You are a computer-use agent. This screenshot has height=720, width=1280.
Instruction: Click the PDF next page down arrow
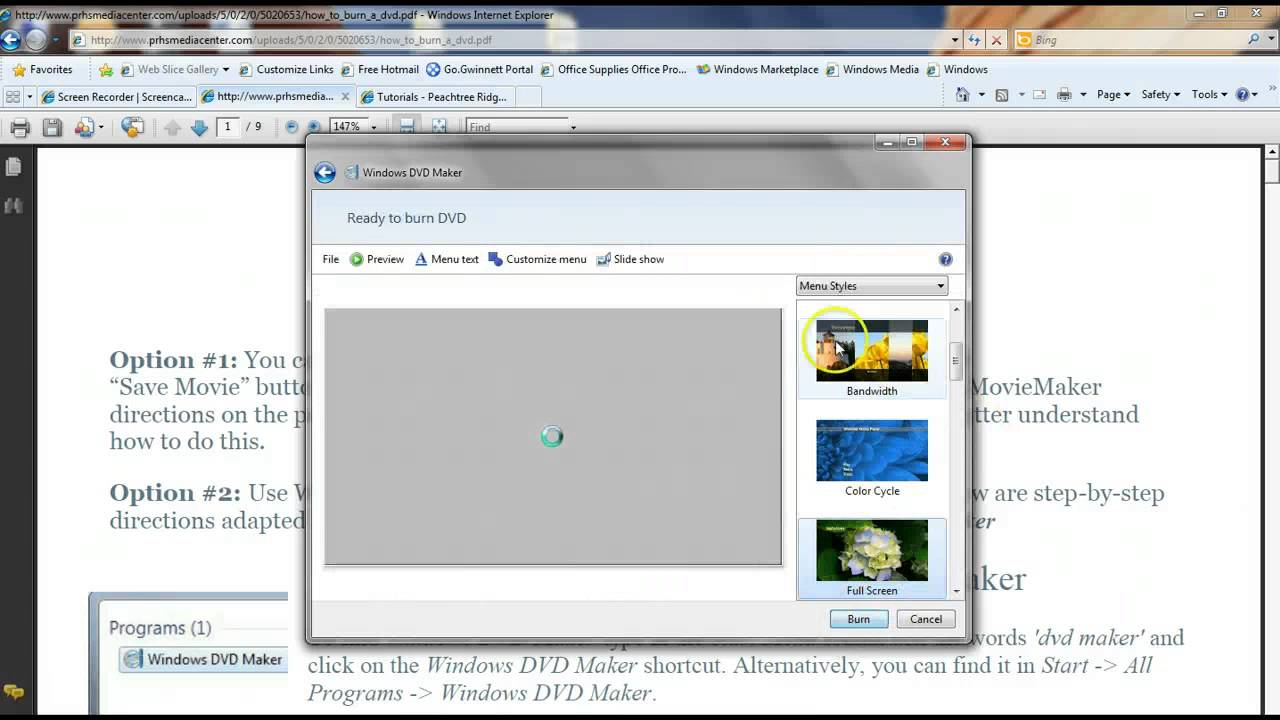pyautogui.click(x=199, y=127)
